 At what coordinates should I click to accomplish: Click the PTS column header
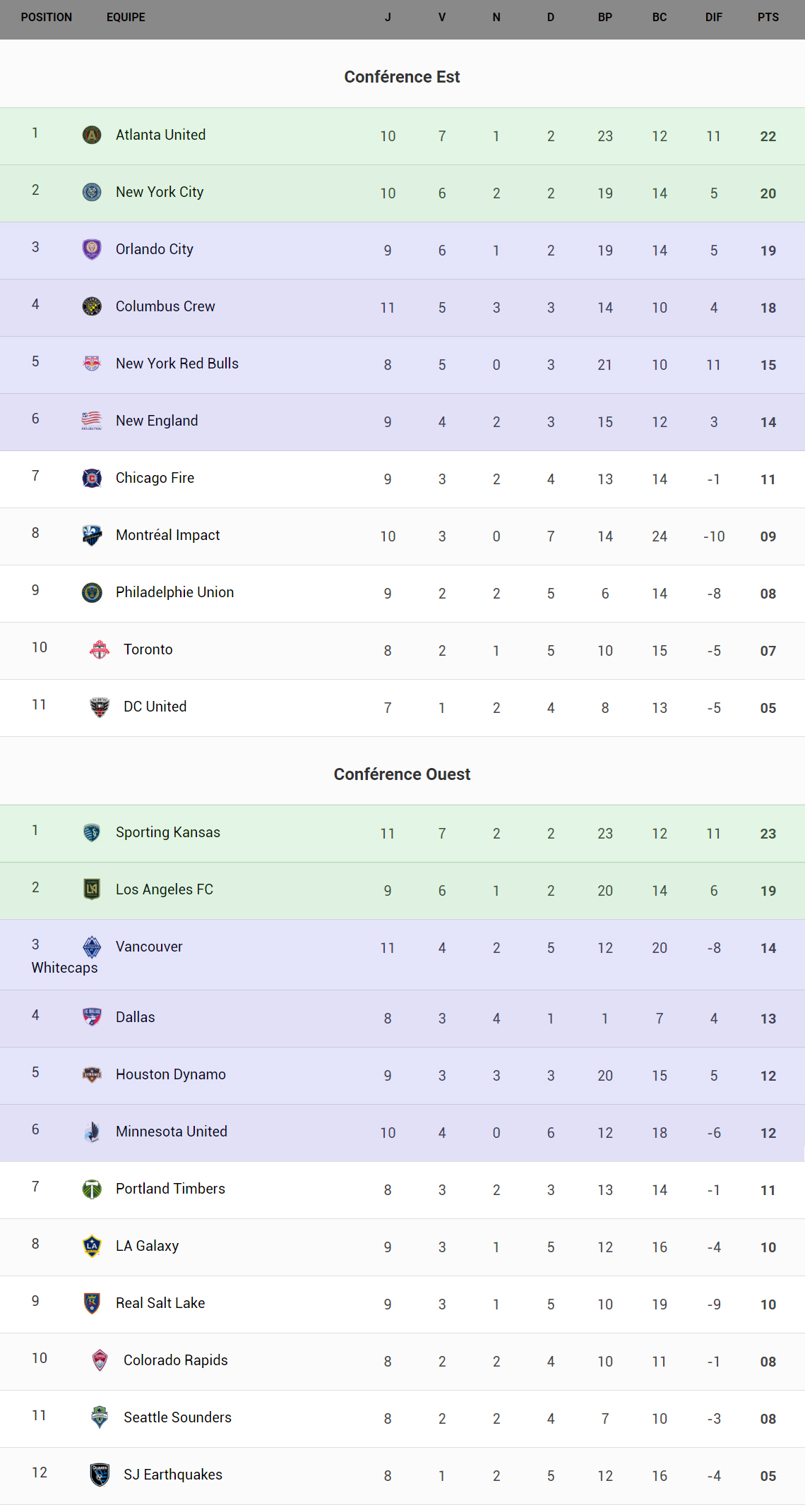[x=768, y=17]
